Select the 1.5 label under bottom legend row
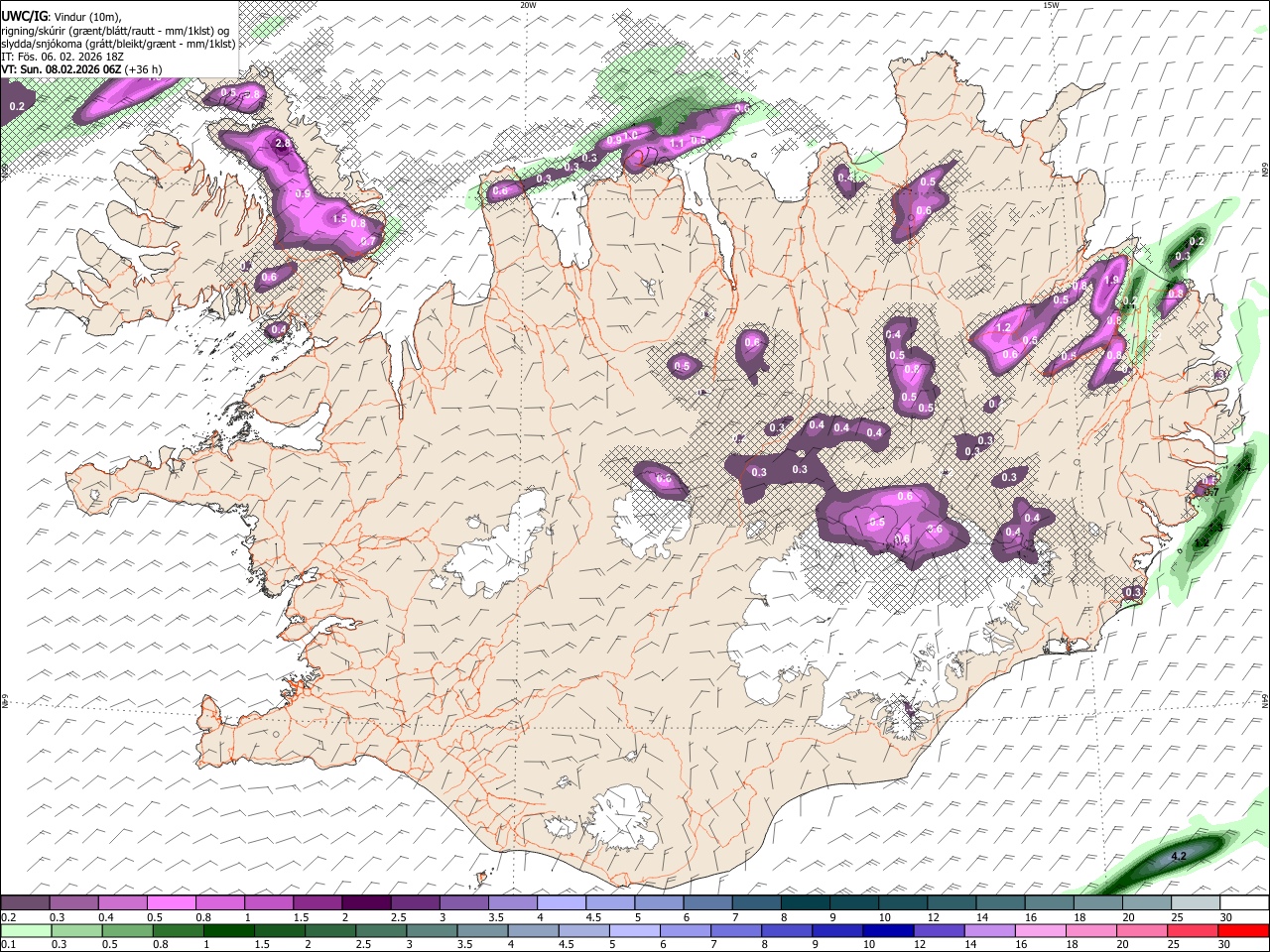1270x952 pixels. pyautogui.click(x=263, y=944)
